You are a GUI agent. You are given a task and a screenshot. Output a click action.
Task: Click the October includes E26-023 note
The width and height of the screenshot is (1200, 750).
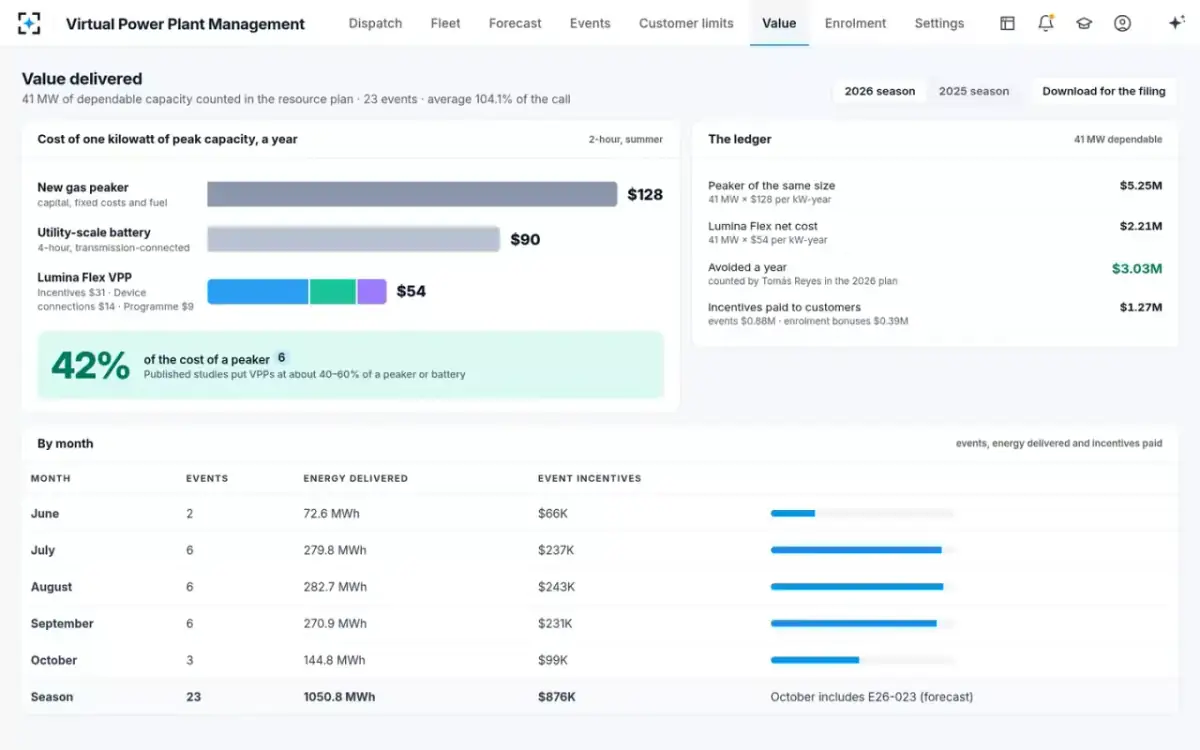[x=871, y=697]
